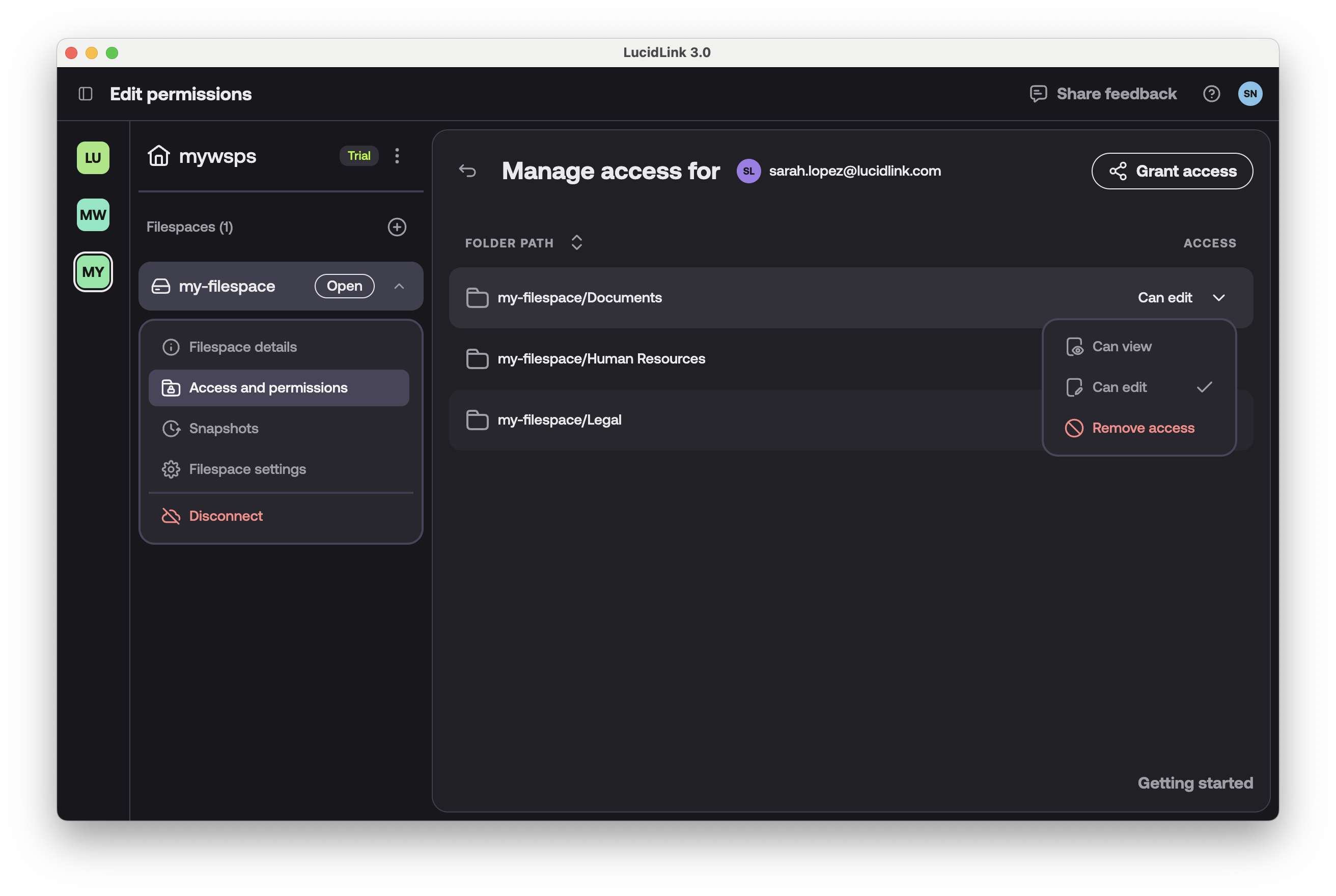Viewport: 1336px width, 896px height.
Task: Click the Remove access prohibition icon
Action: [1074, 428]
